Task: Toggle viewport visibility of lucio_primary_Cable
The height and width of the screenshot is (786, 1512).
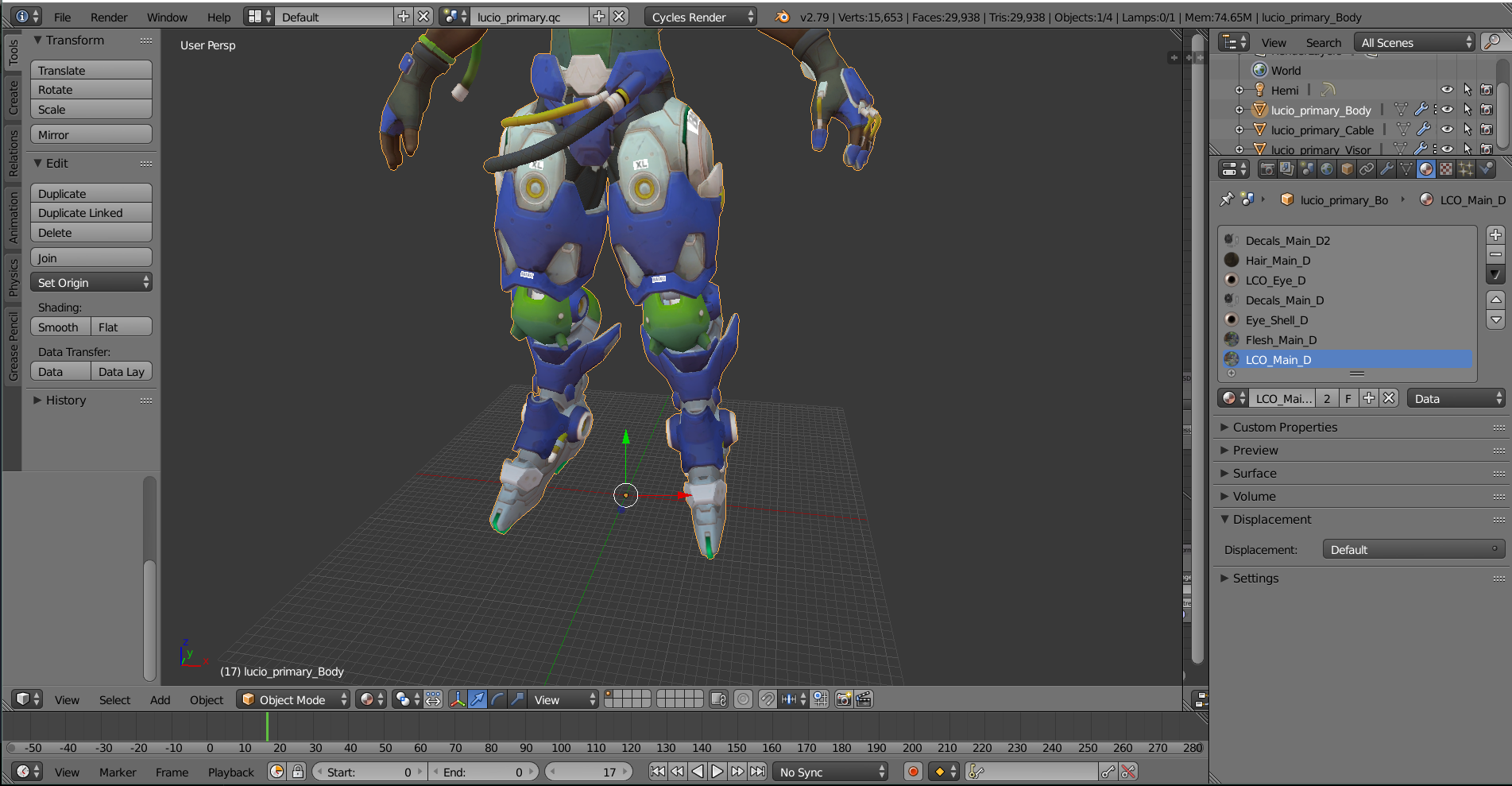Action: (1447, 130)
